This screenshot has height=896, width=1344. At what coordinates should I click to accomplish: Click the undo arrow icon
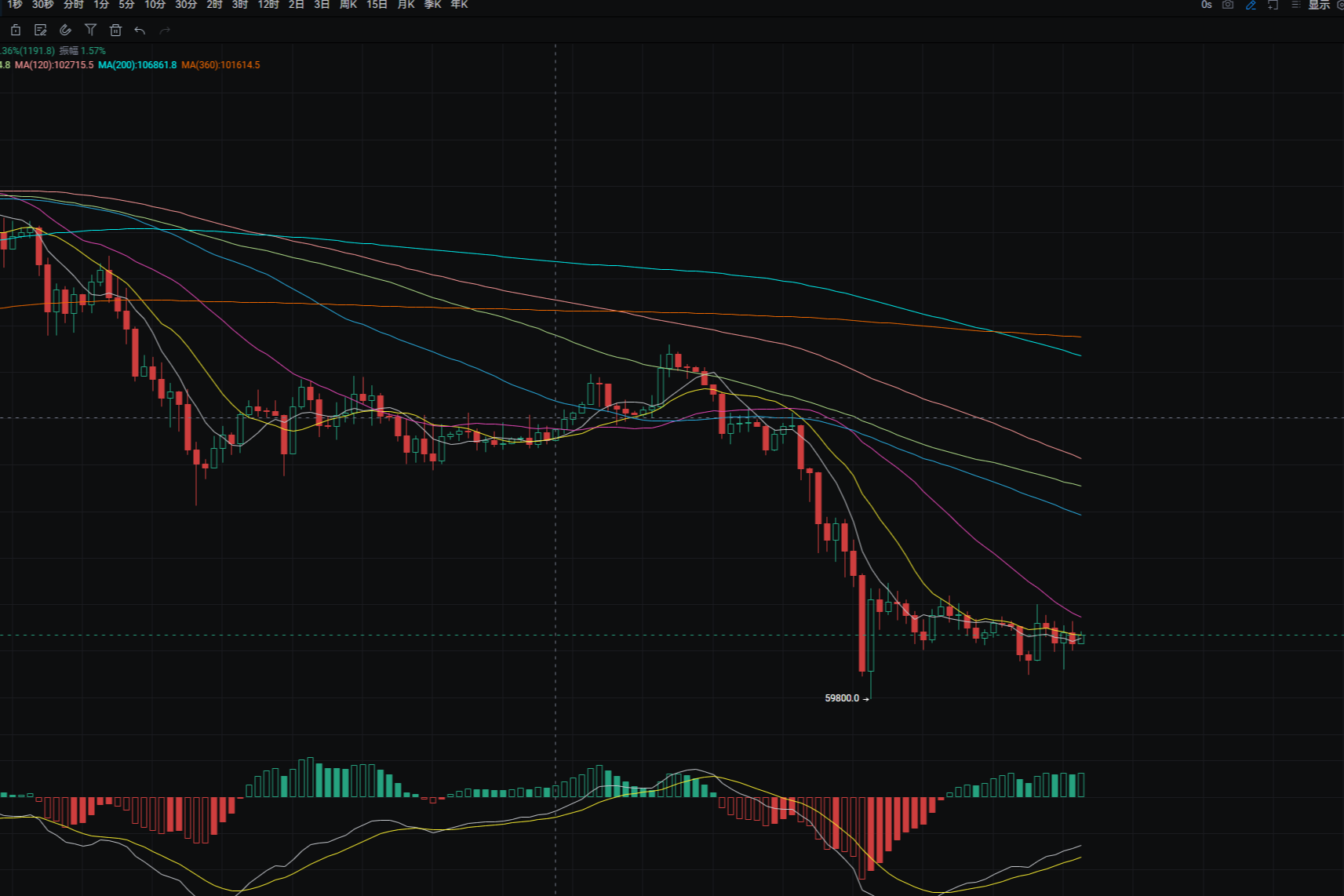pos(140,31)
